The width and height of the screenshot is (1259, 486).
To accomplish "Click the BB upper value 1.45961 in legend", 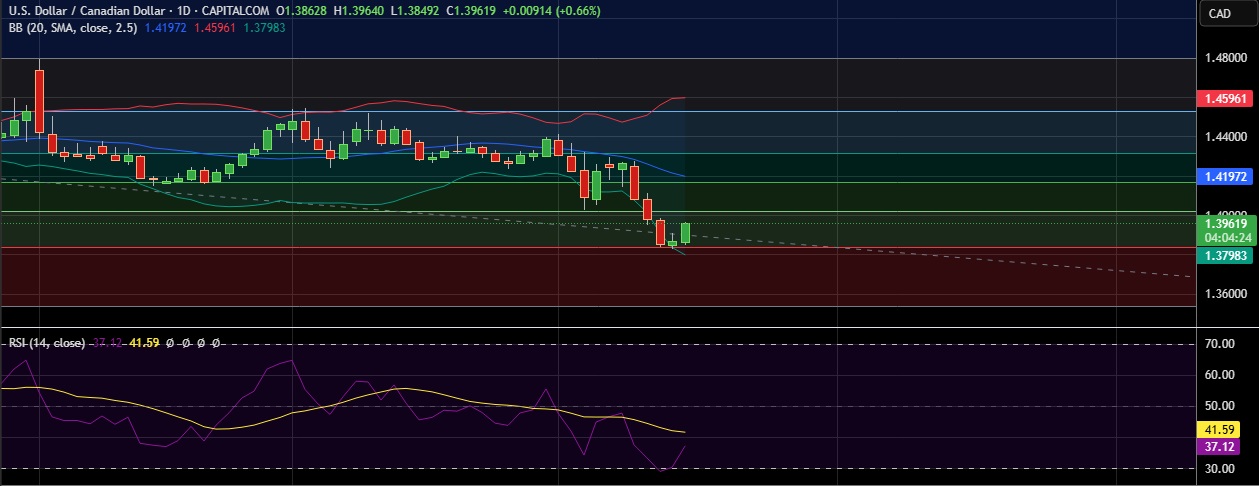I will 215,28.
